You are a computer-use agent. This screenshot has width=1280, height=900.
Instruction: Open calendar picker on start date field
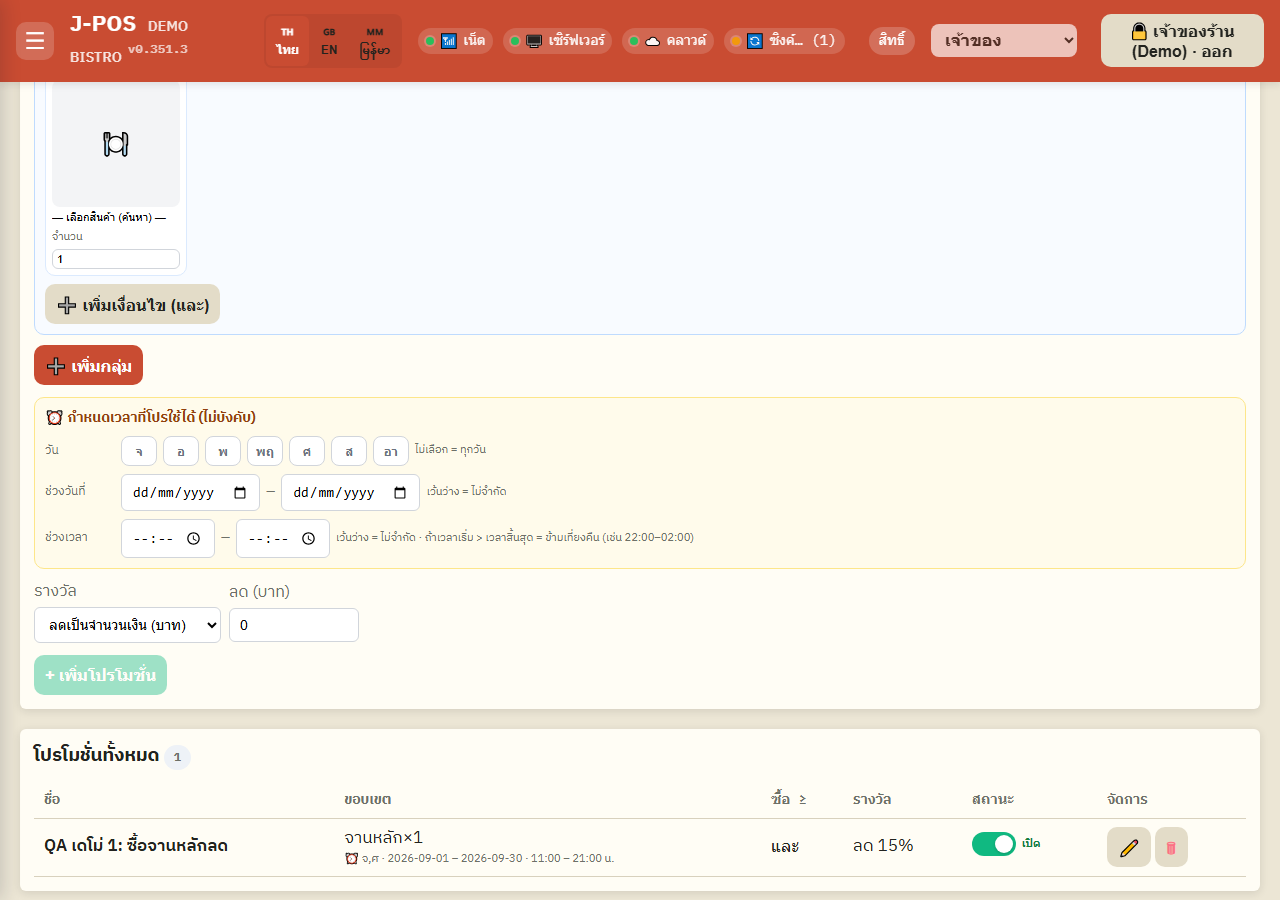[x=240, y=493]
